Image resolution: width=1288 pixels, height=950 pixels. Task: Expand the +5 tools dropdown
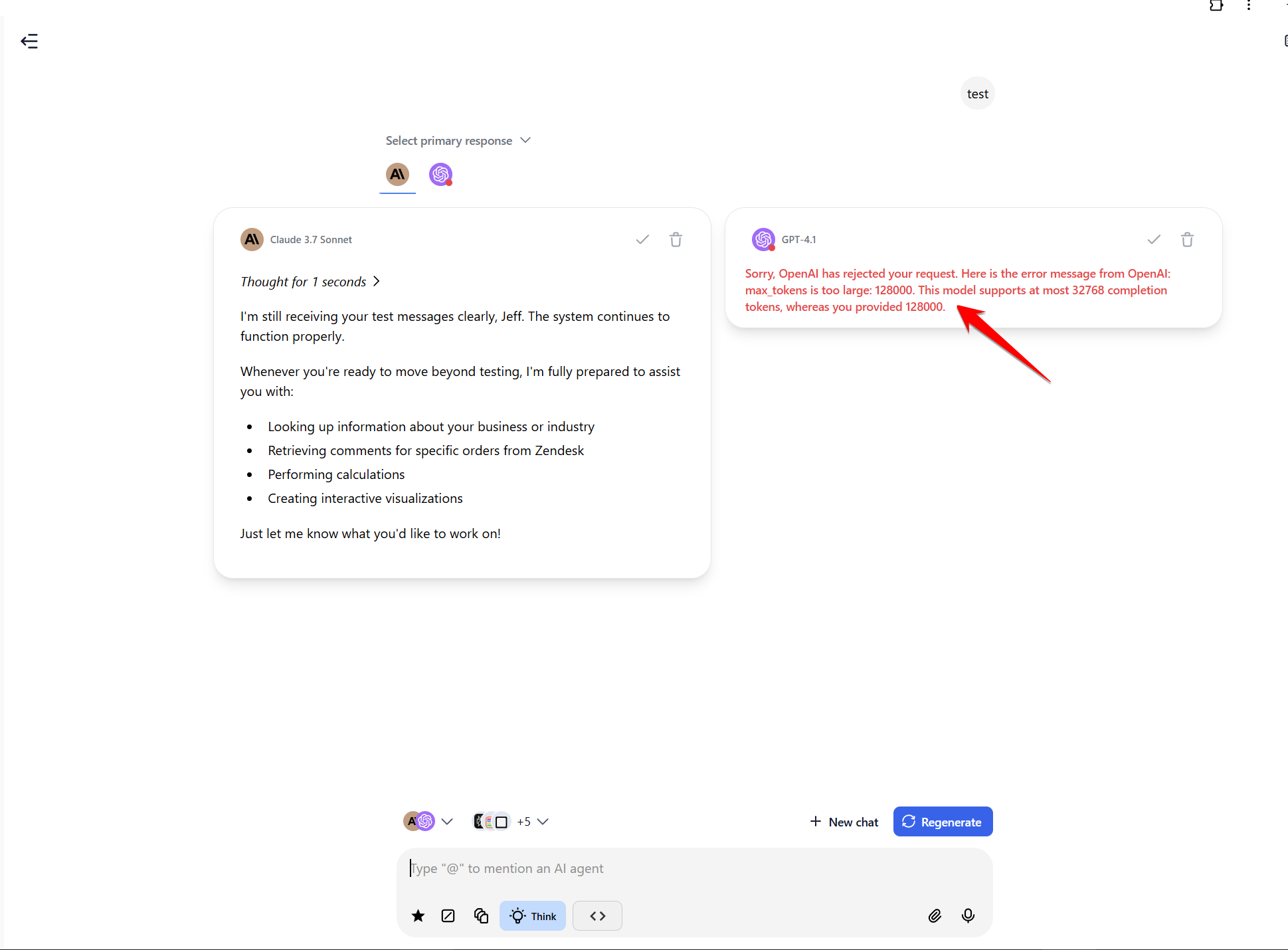click(533, 822)
